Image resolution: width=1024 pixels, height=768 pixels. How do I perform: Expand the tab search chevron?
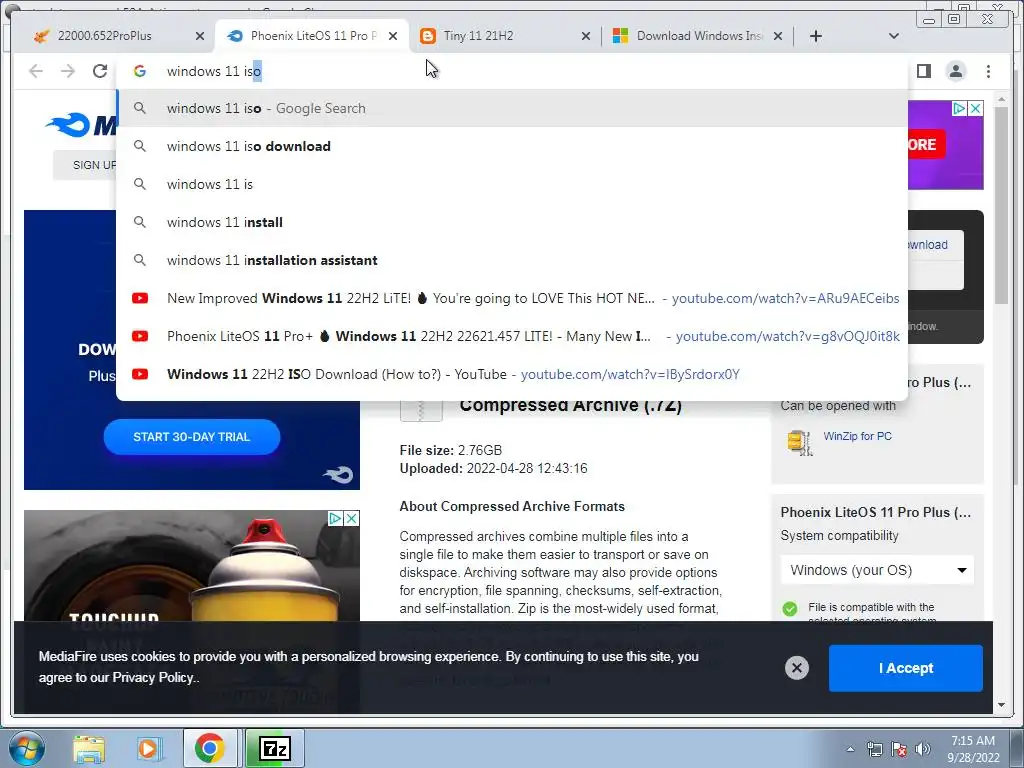coord(894,36)
